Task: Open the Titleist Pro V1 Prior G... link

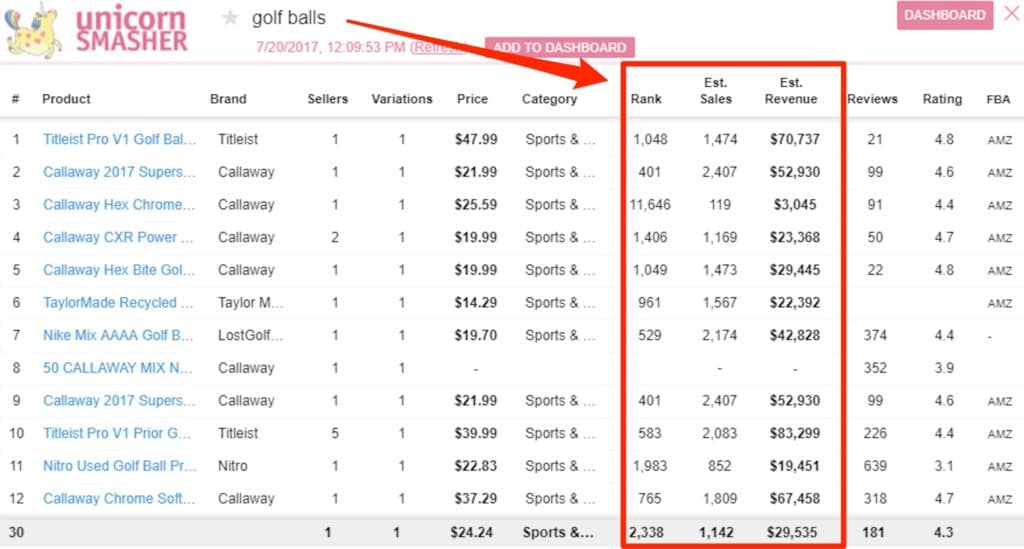Action: coord(117,433)
